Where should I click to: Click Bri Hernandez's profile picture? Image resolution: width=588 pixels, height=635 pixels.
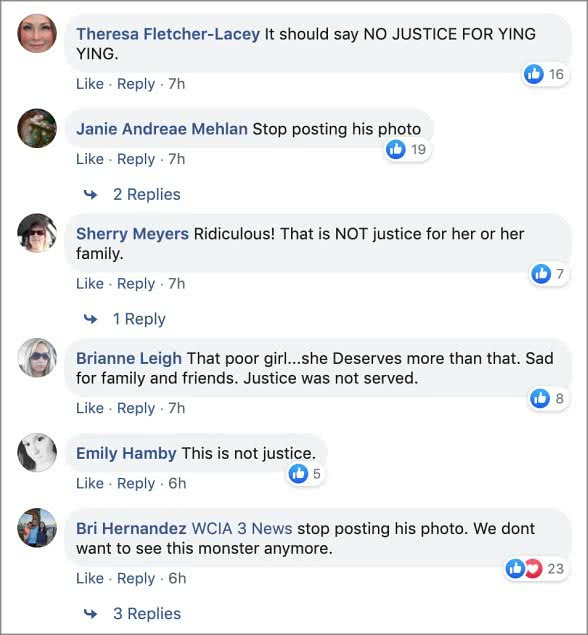tap(37, 528)
